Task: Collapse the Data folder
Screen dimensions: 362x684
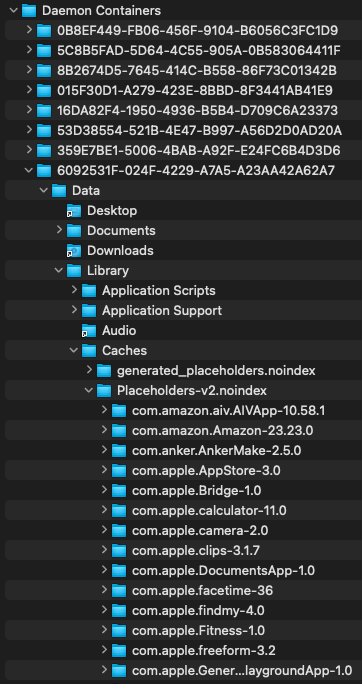Action: pyautogui.click(x=44, y=191)
